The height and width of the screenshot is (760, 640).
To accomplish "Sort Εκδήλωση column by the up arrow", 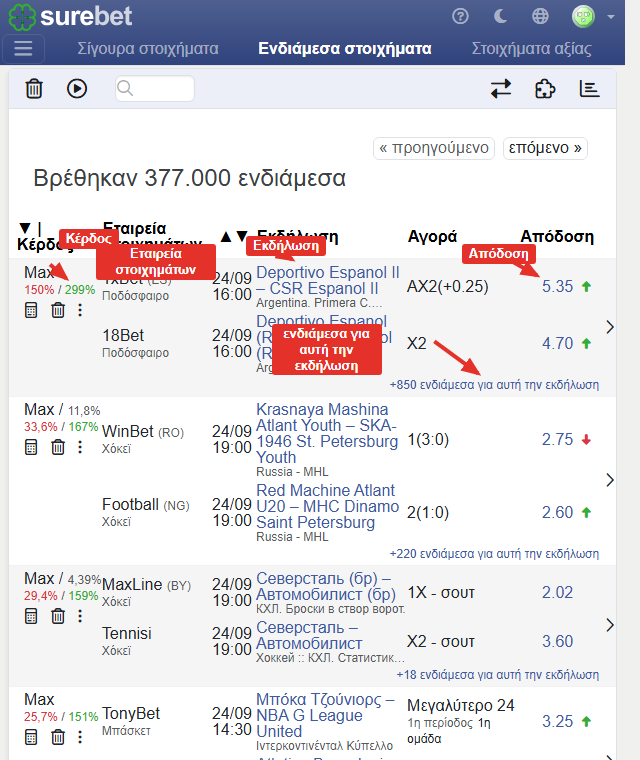I will [225, 237].
